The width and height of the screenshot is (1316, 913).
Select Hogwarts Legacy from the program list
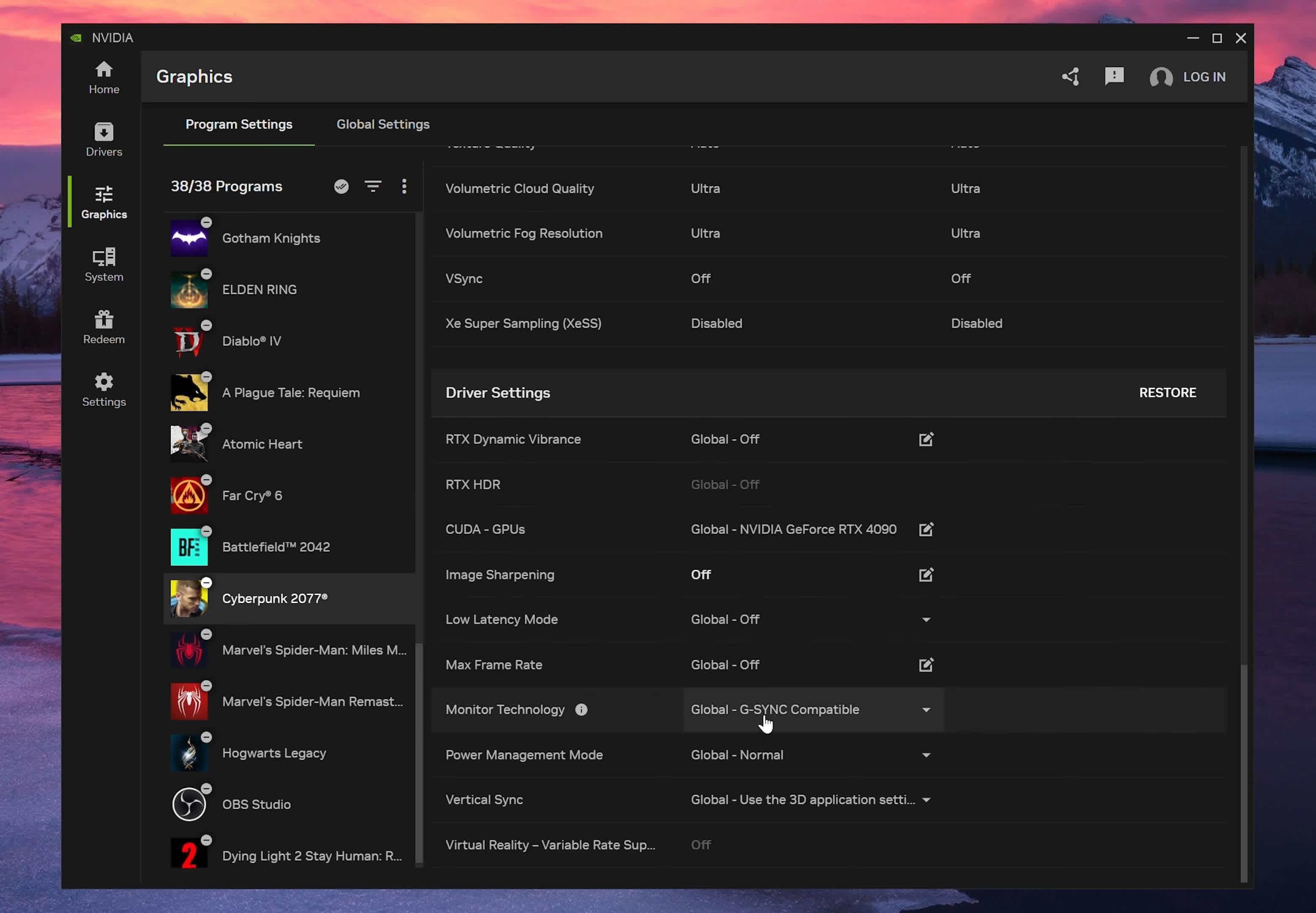(x=274, y=752)
